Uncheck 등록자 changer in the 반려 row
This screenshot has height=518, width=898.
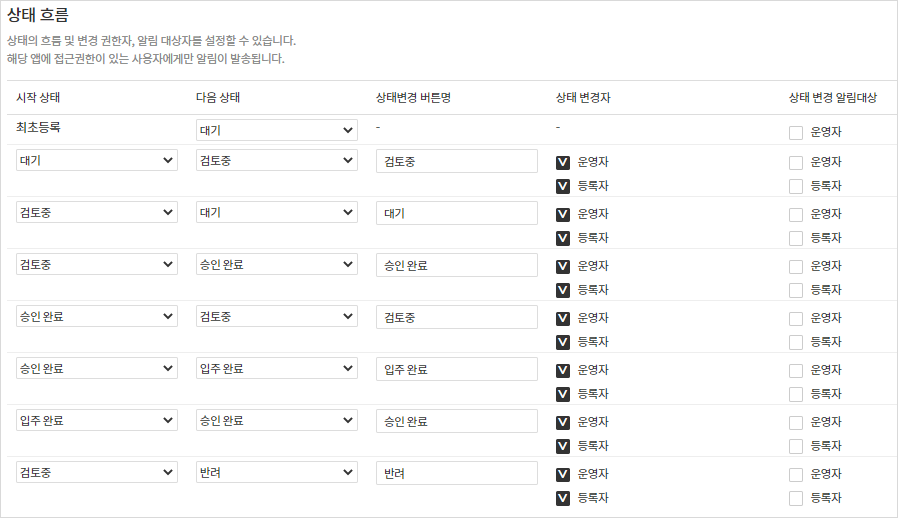tap(563, 498)
